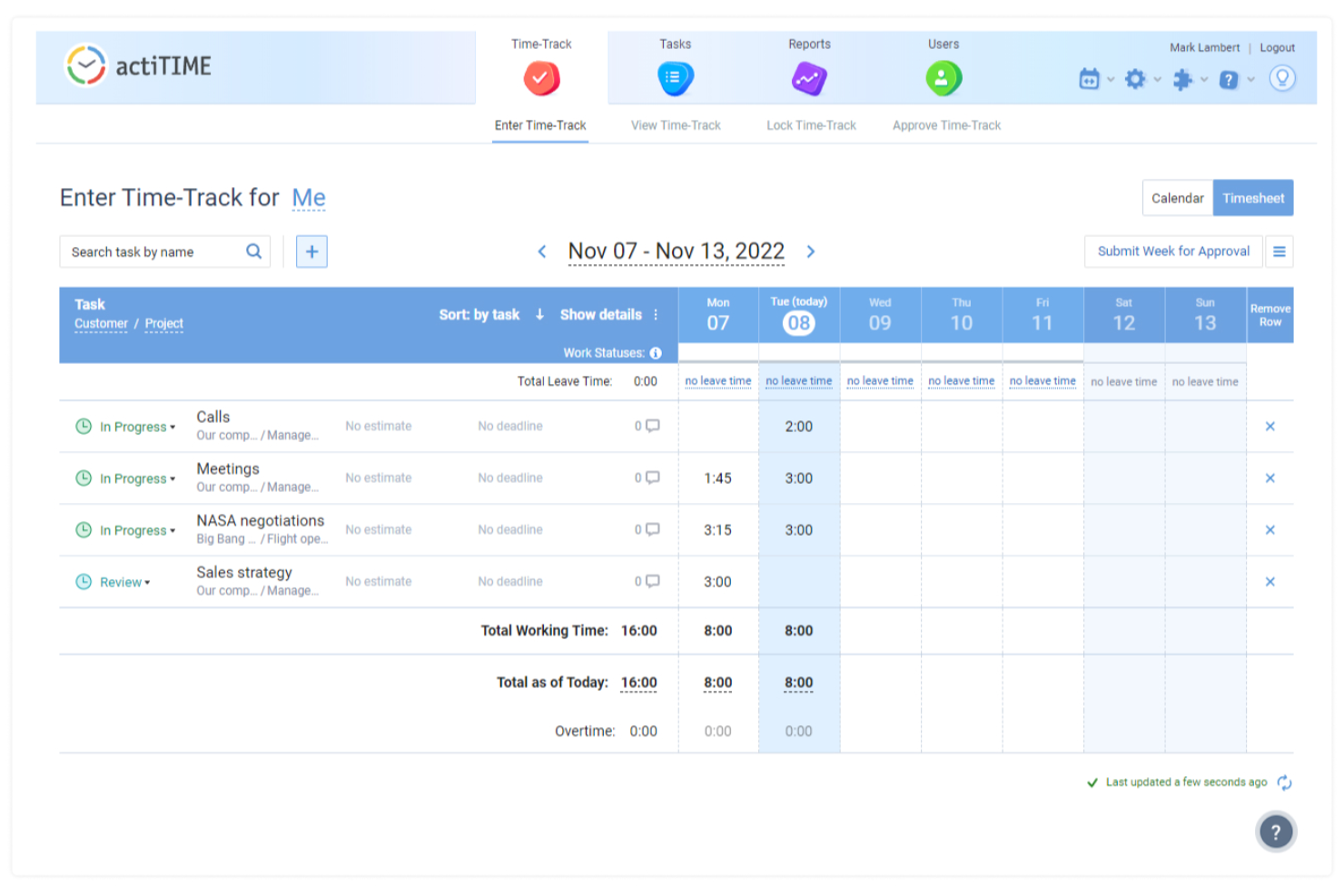Remove the Sales strategy row
Screen dimensions: 1344x896
(1270, 581)
